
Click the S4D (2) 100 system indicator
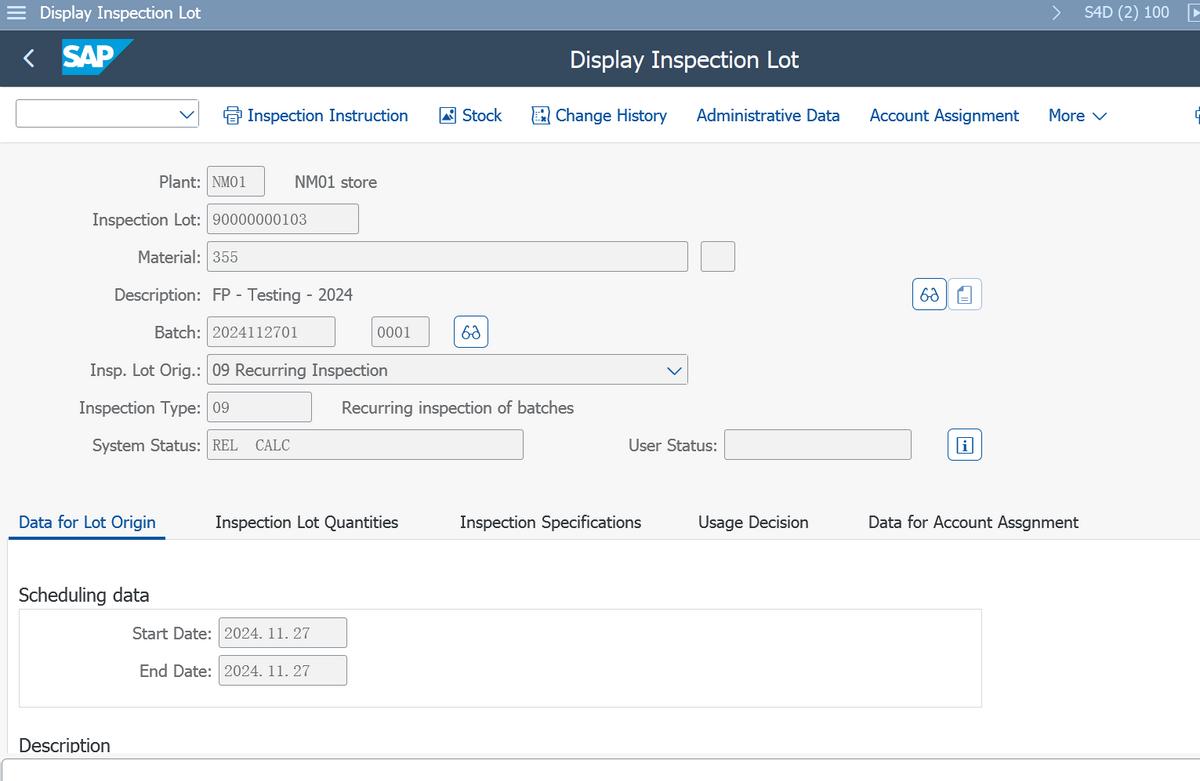coord(1126,12)
